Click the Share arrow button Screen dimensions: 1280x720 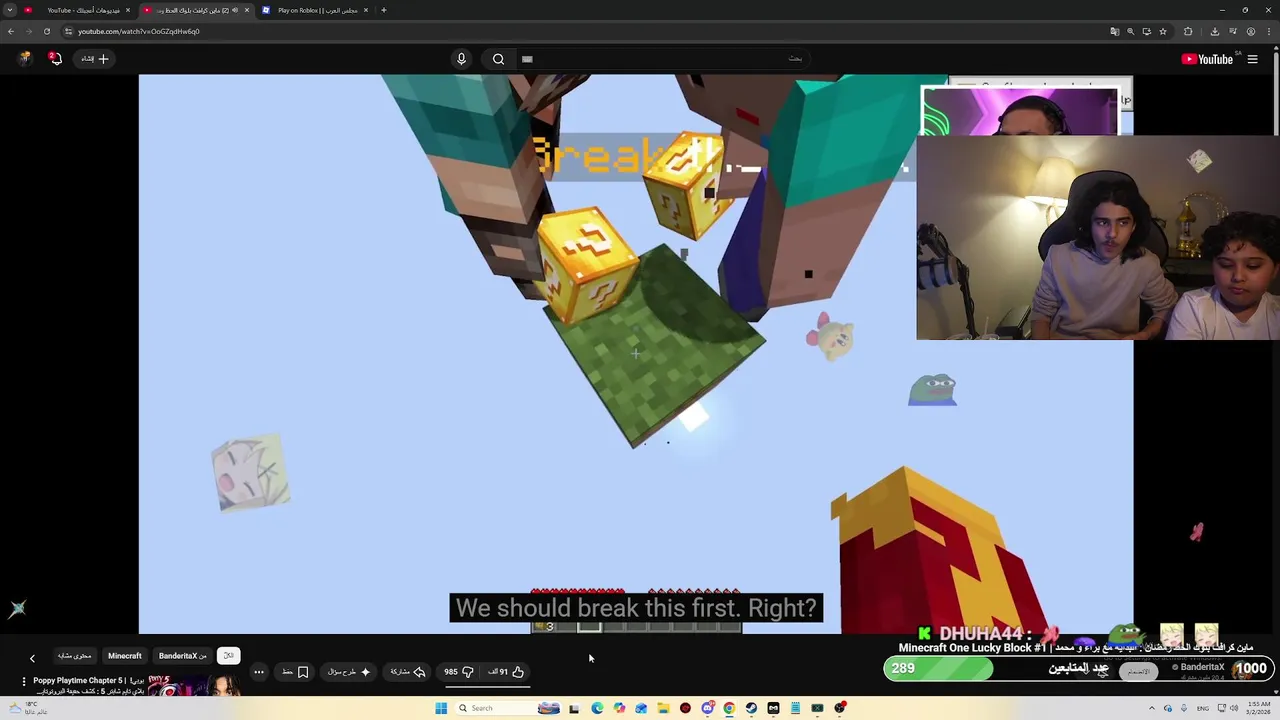408,672
